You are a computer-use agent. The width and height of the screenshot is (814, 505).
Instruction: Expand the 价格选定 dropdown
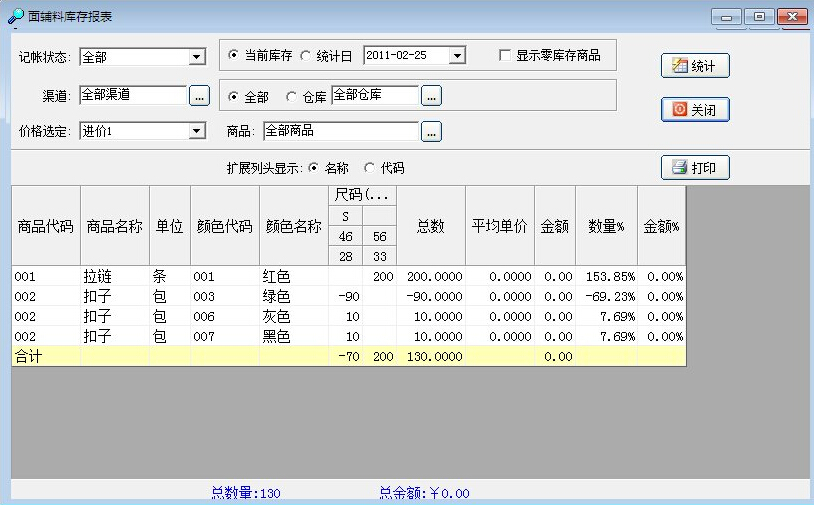[197, 131]
